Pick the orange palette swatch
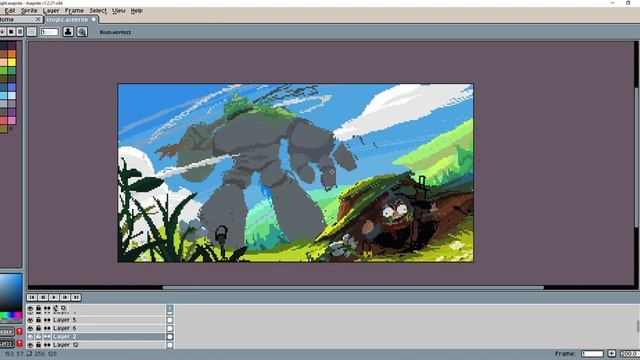 tap(12, 54)
